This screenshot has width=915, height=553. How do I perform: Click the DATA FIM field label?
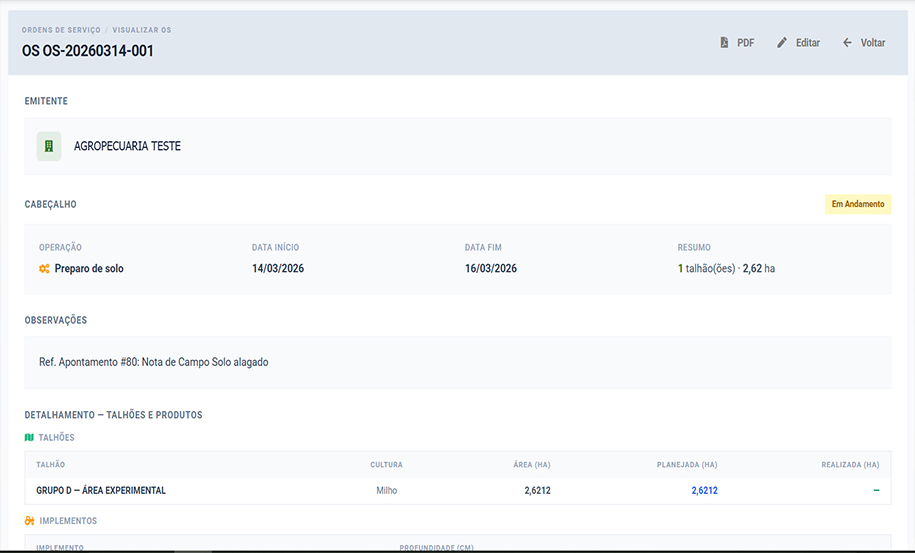pyautogui.click(x=483, y=248)
